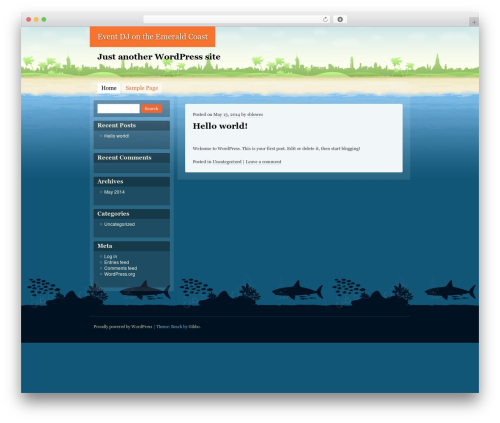500x423 pixels.
Task: Open the Sample Page tab
Action: (x=142, y=88)
